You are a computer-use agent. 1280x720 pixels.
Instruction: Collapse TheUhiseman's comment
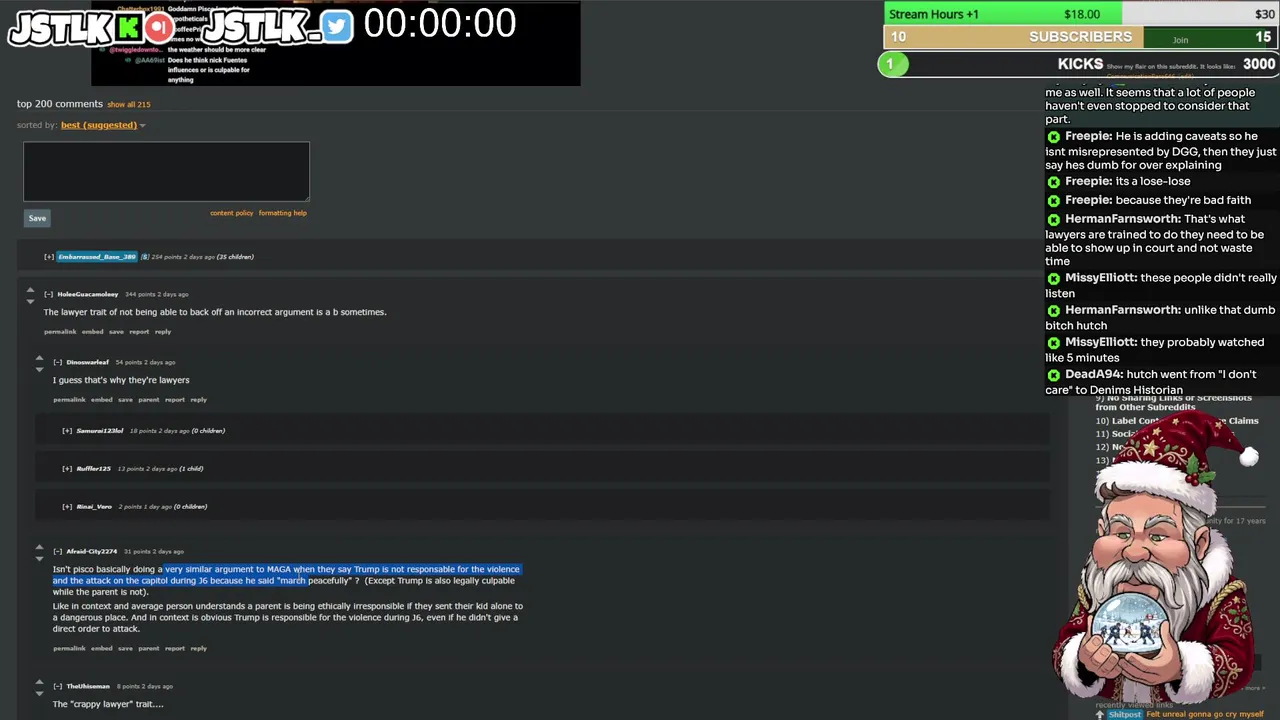(58, 686)
